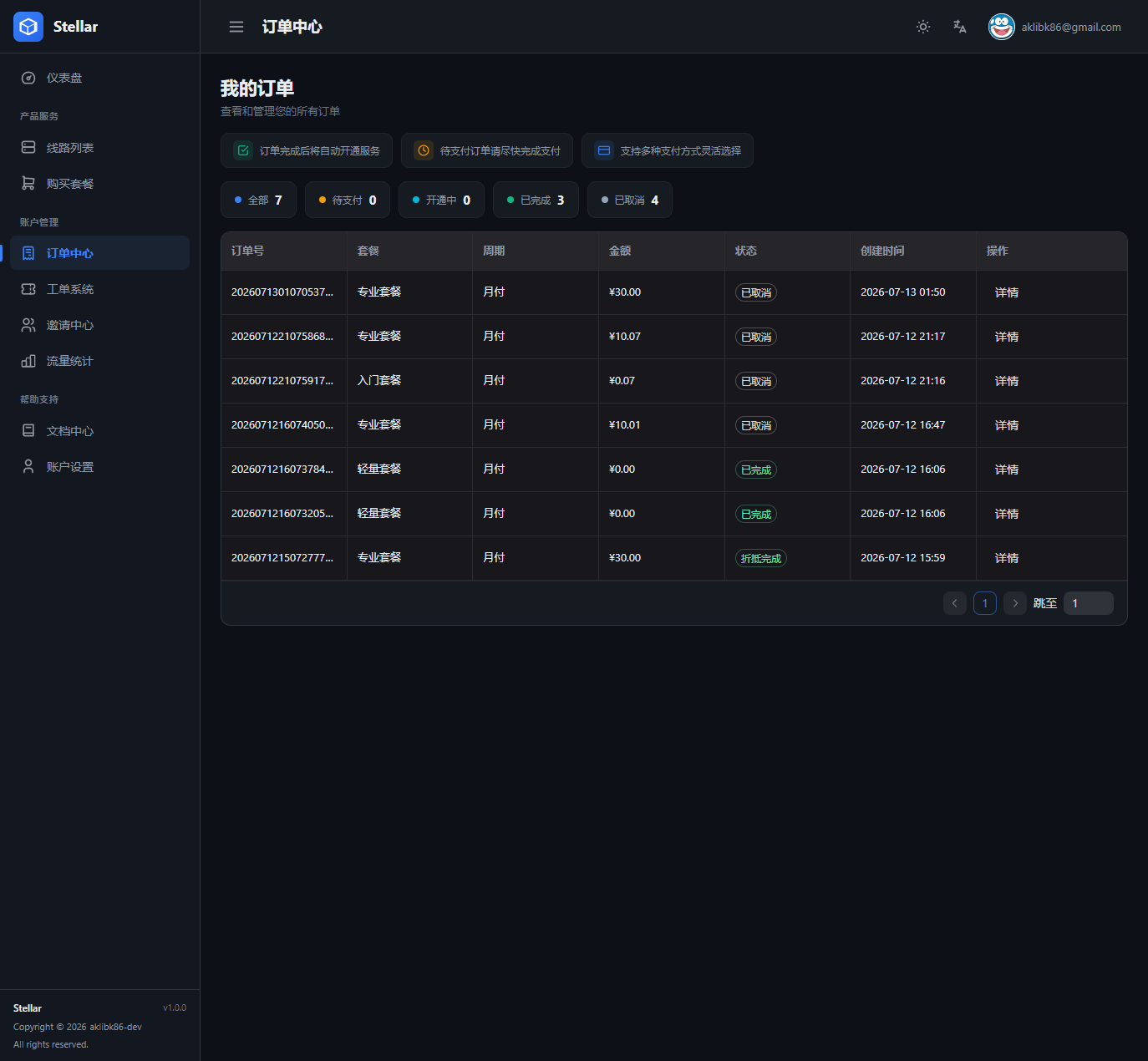Viewport: 1148px width, 1061px height.
Task: Select 工单系统 in the sidebar
Action: point(99,289)
